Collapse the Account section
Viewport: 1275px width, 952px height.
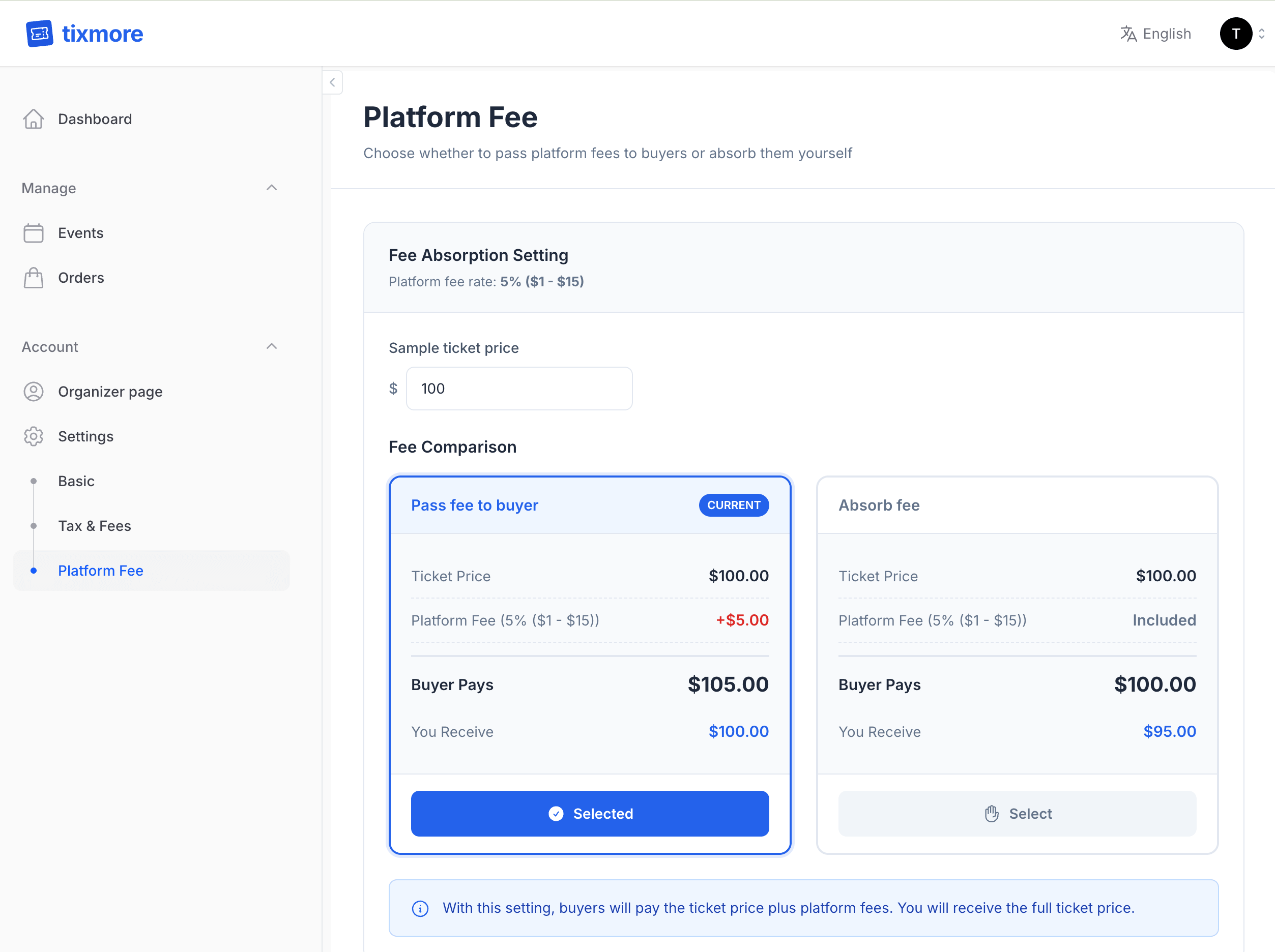272,346
